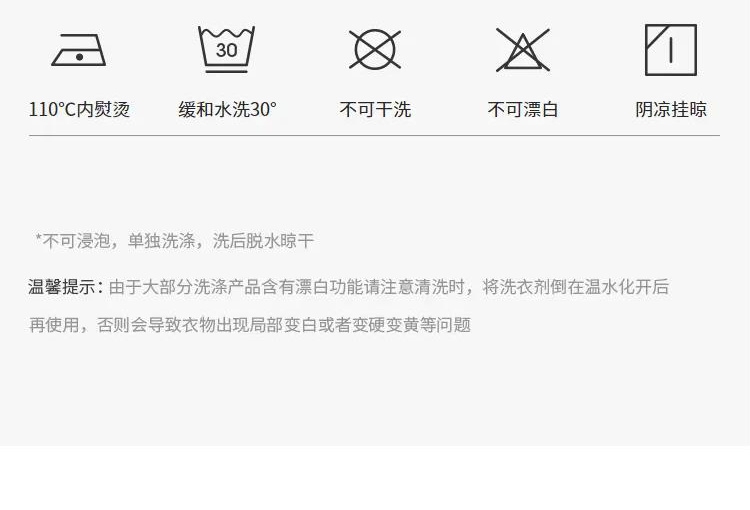The image size is (750, 510).
Task: Click the dot inside the iron symbol
Action: click(x=79, y=57)
